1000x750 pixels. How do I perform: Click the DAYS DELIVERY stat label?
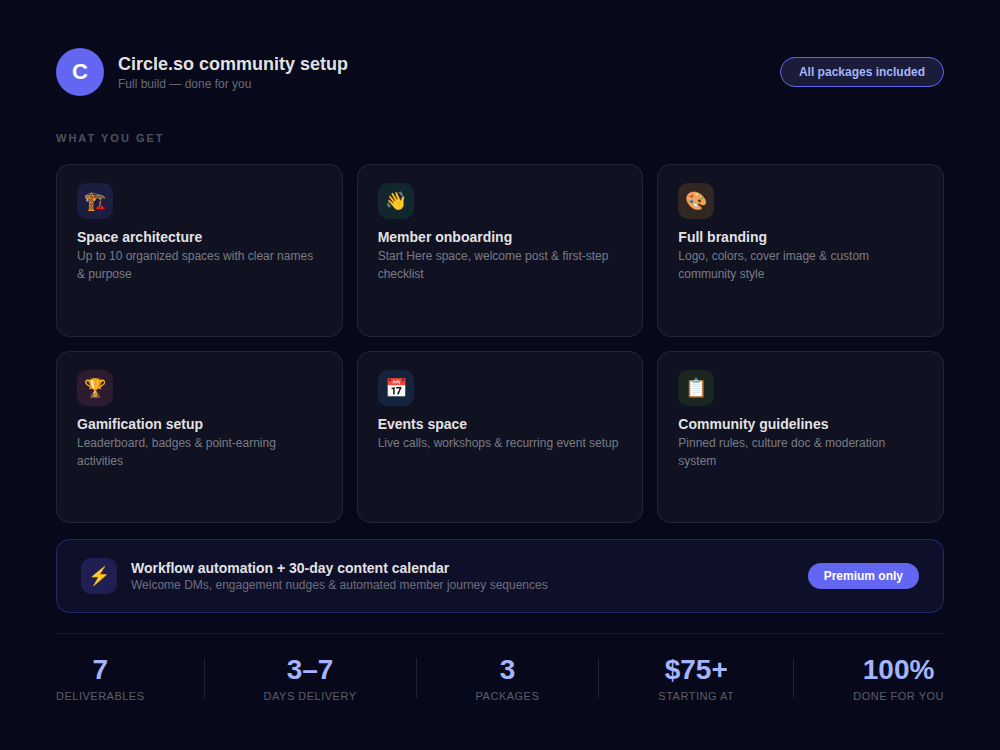(x=310, y=696)
